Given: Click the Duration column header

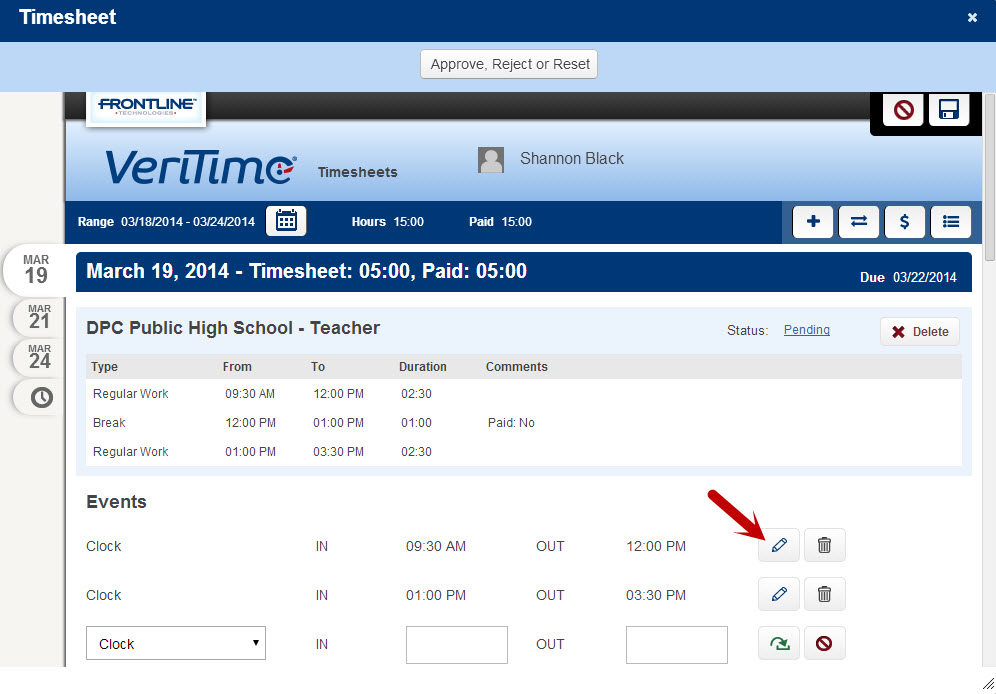Looking at the screenshot, I should [x=422, y=367].
